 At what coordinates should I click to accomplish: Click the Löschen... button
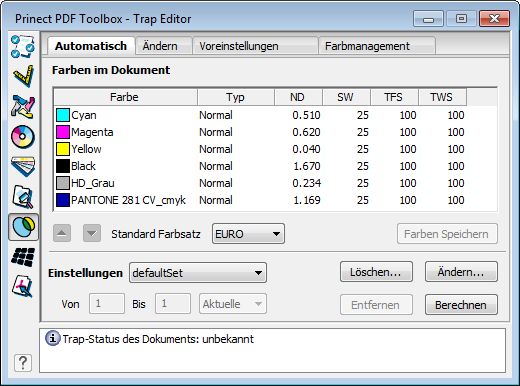(x=376, y=272)
